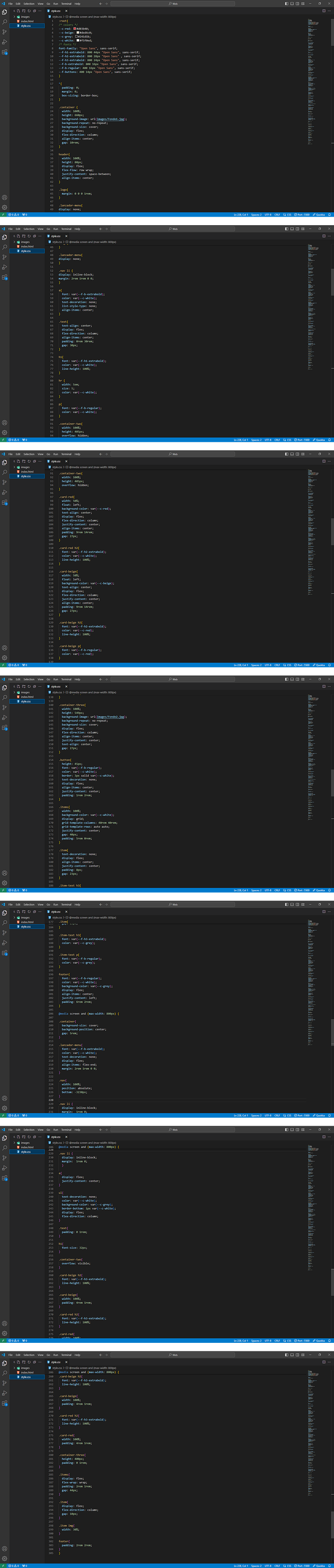Open the Selection menu
The image size is (334, 1568).
tap(29, 4)
